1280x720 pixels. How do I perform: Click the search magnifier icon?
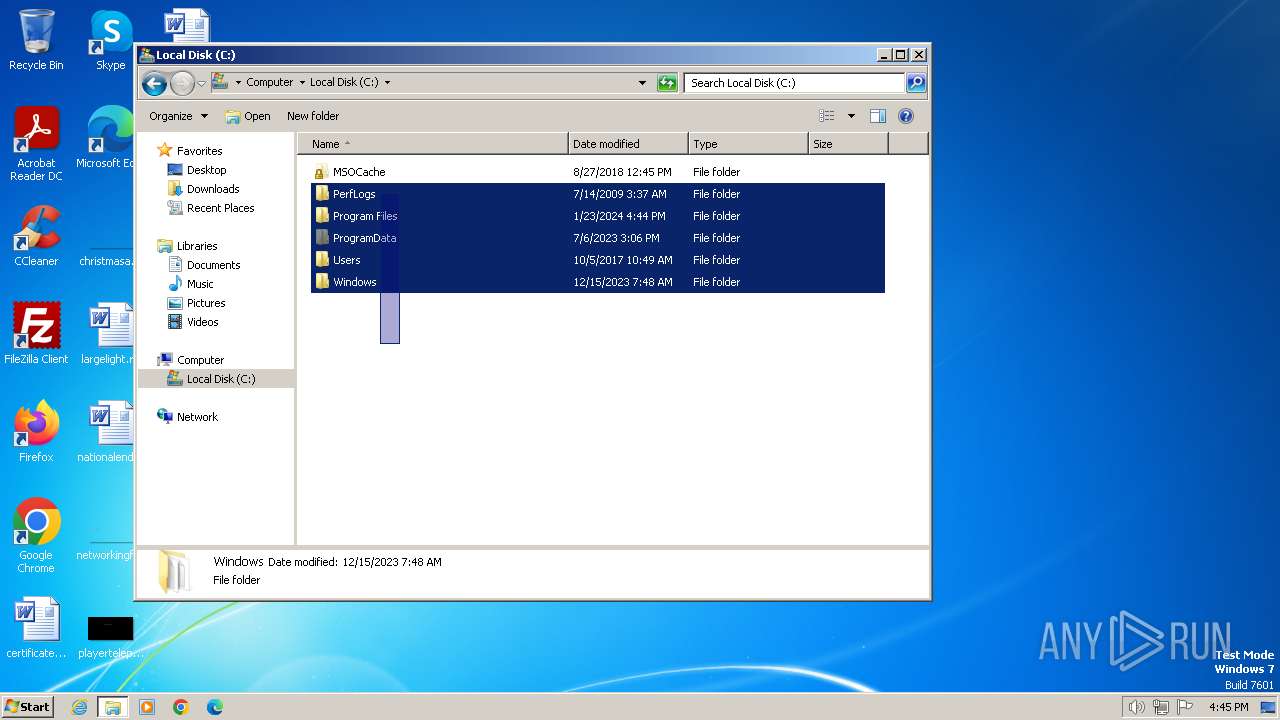[x=915, y=83]
